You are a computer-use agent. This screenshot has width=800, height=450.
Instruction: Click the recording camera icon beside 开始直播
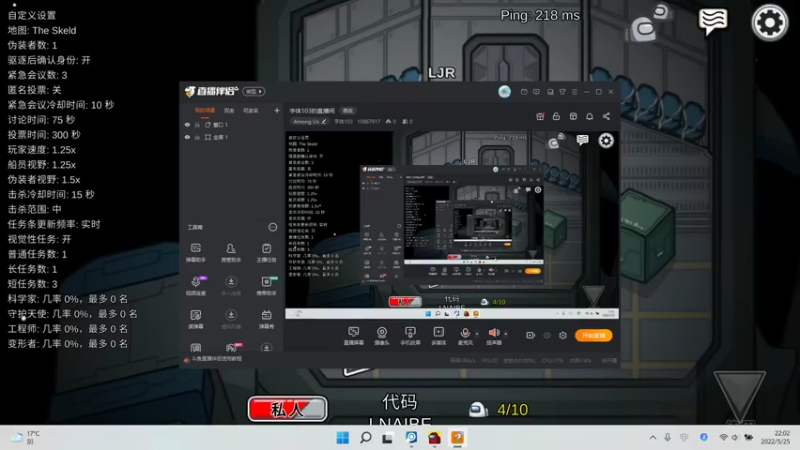[x=531, y=335]
